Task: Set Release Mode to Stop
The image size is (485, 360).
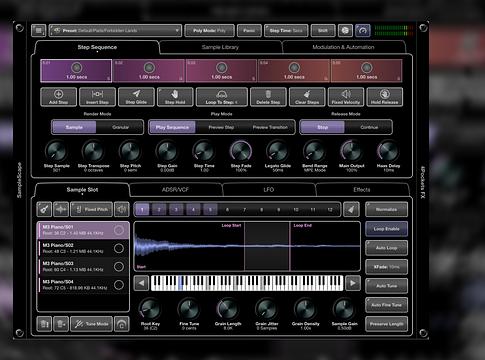Action: click(322, 127)
